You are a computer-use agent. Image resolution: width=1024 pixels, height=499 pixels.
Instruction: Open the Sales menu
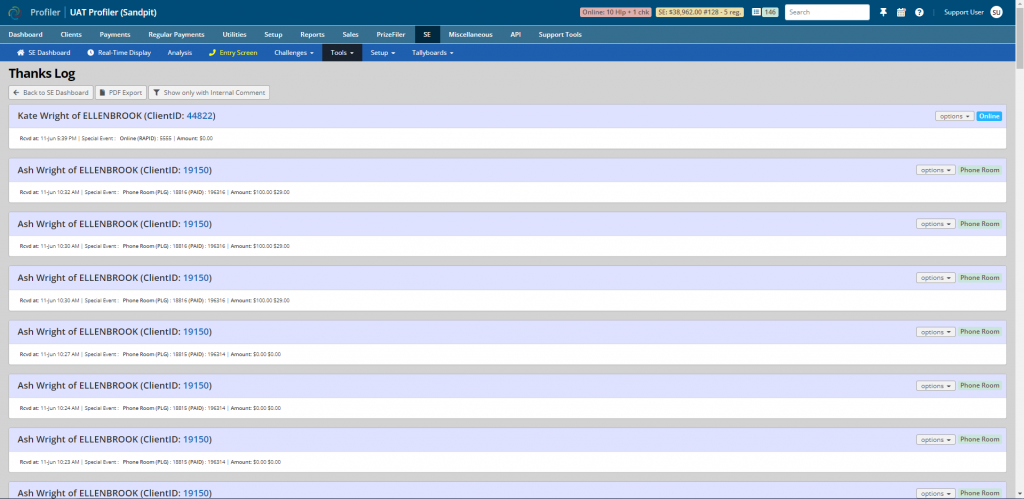tap(351, 35)
